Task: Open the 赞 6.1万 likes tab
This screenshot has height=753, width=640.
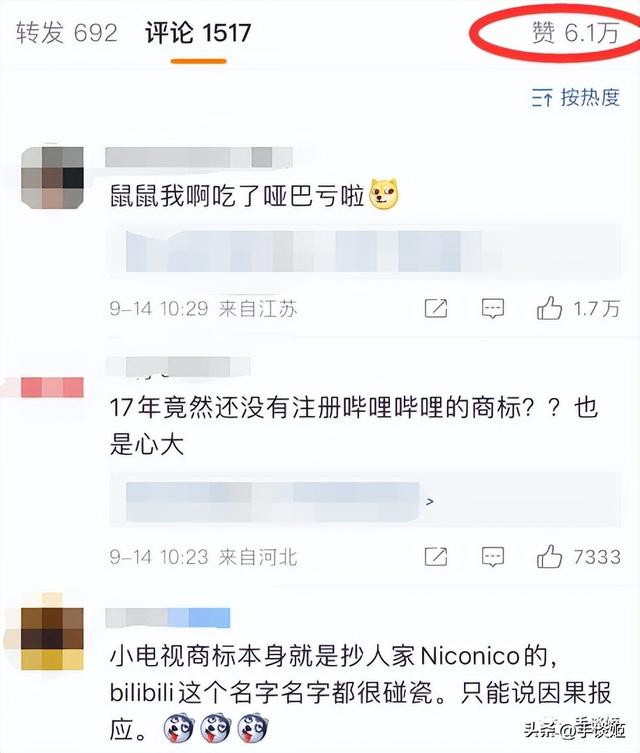Action: click(575, 33)
